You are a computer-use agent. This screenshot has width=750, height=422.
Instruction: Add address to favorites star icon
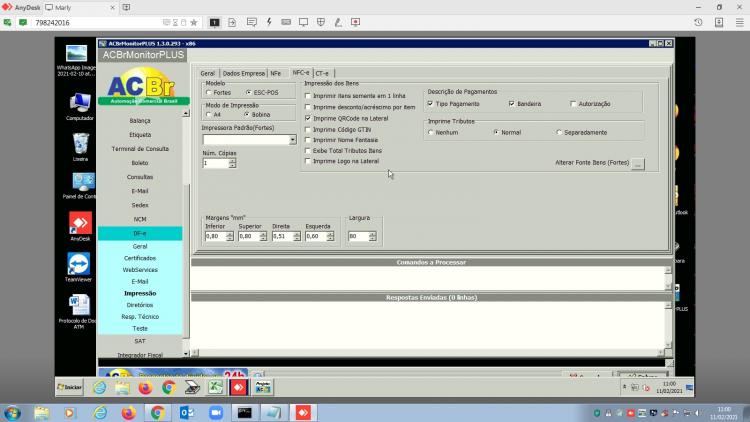[194, 22]
